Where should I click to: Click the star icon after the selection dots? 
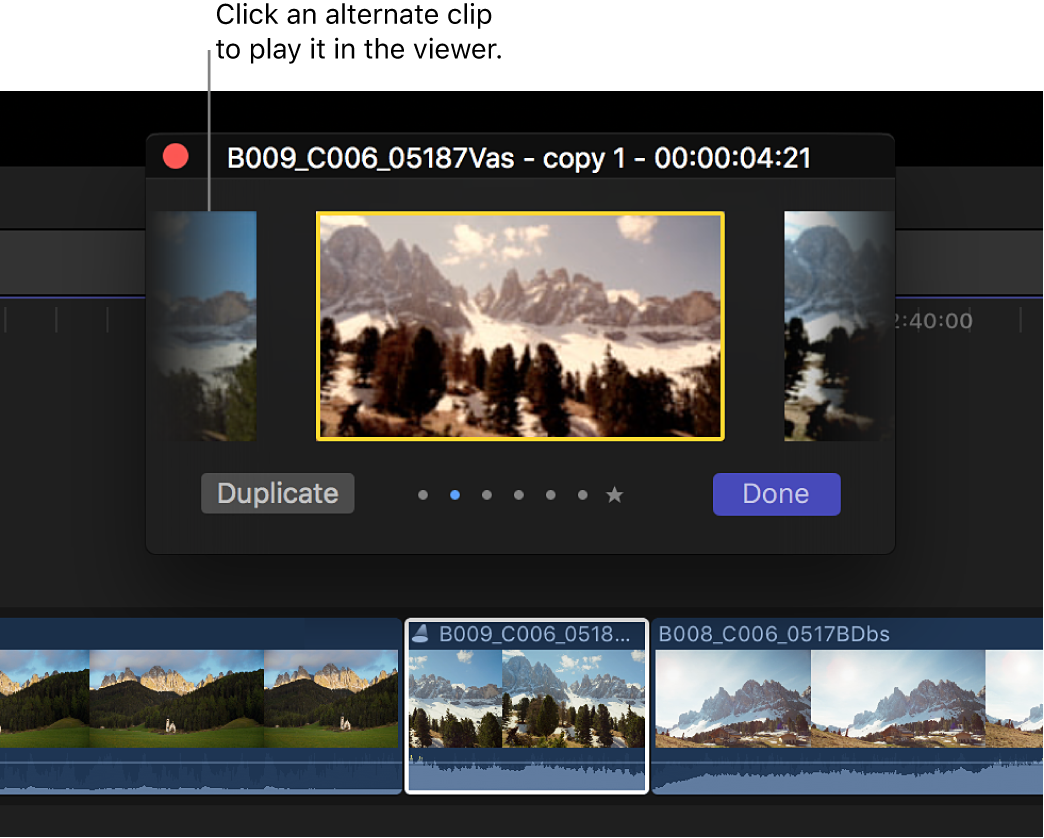point(614,494)
